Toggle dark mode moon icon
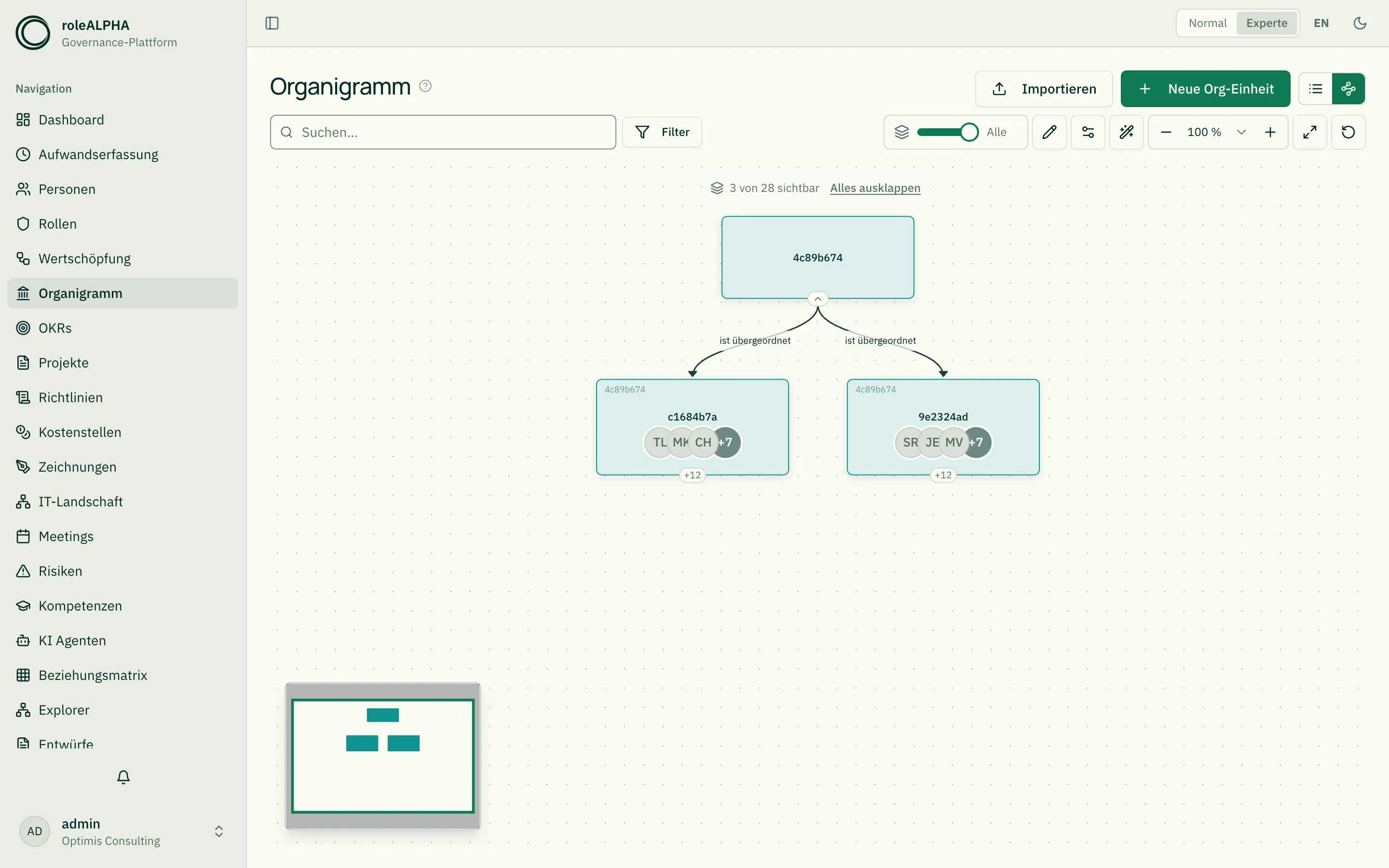This screenshot has height=868, width=1389. [1360, 23]
